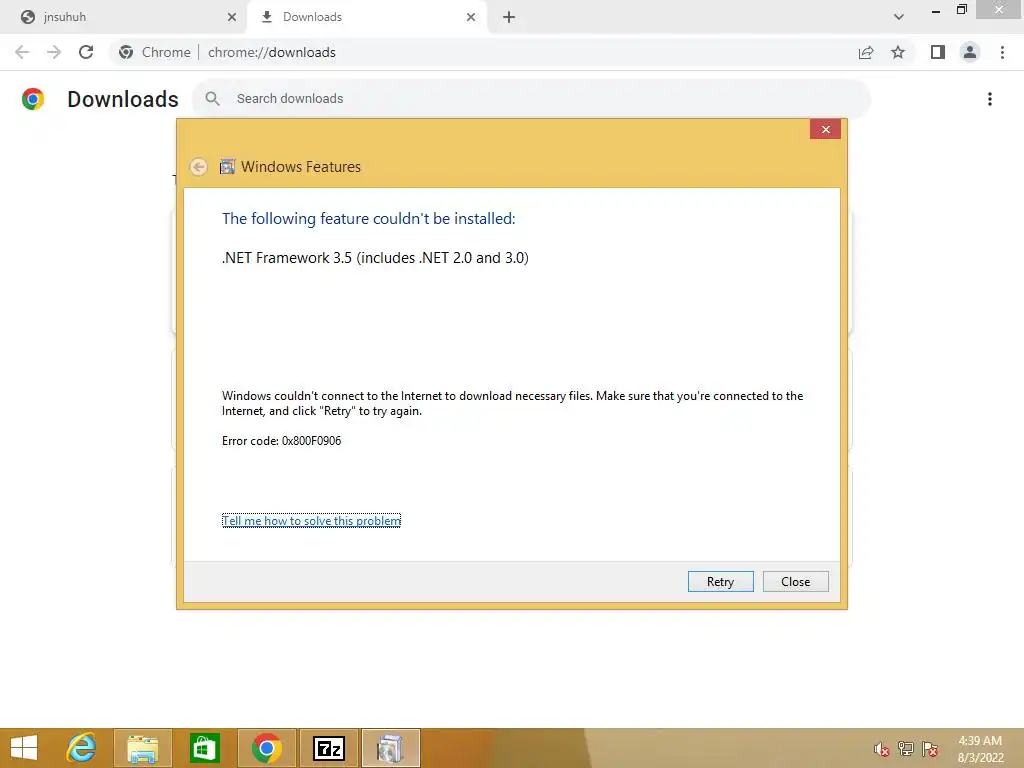Open Chrome three-dot main menu
1024x768 pixels.
point(1002,52)
